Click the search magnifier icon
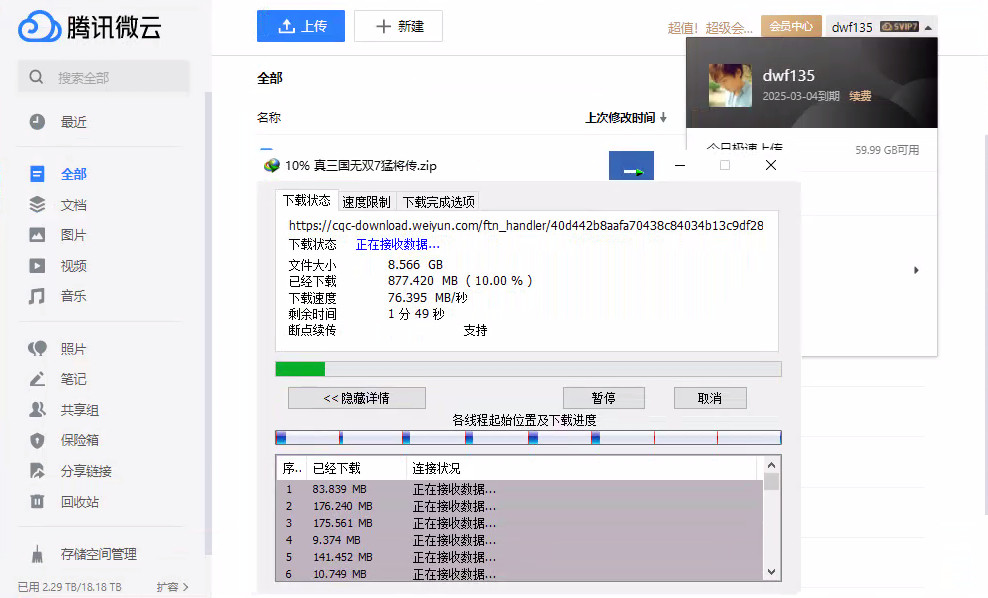Screen dimensions: 988x598 click(x=37, y=77)
